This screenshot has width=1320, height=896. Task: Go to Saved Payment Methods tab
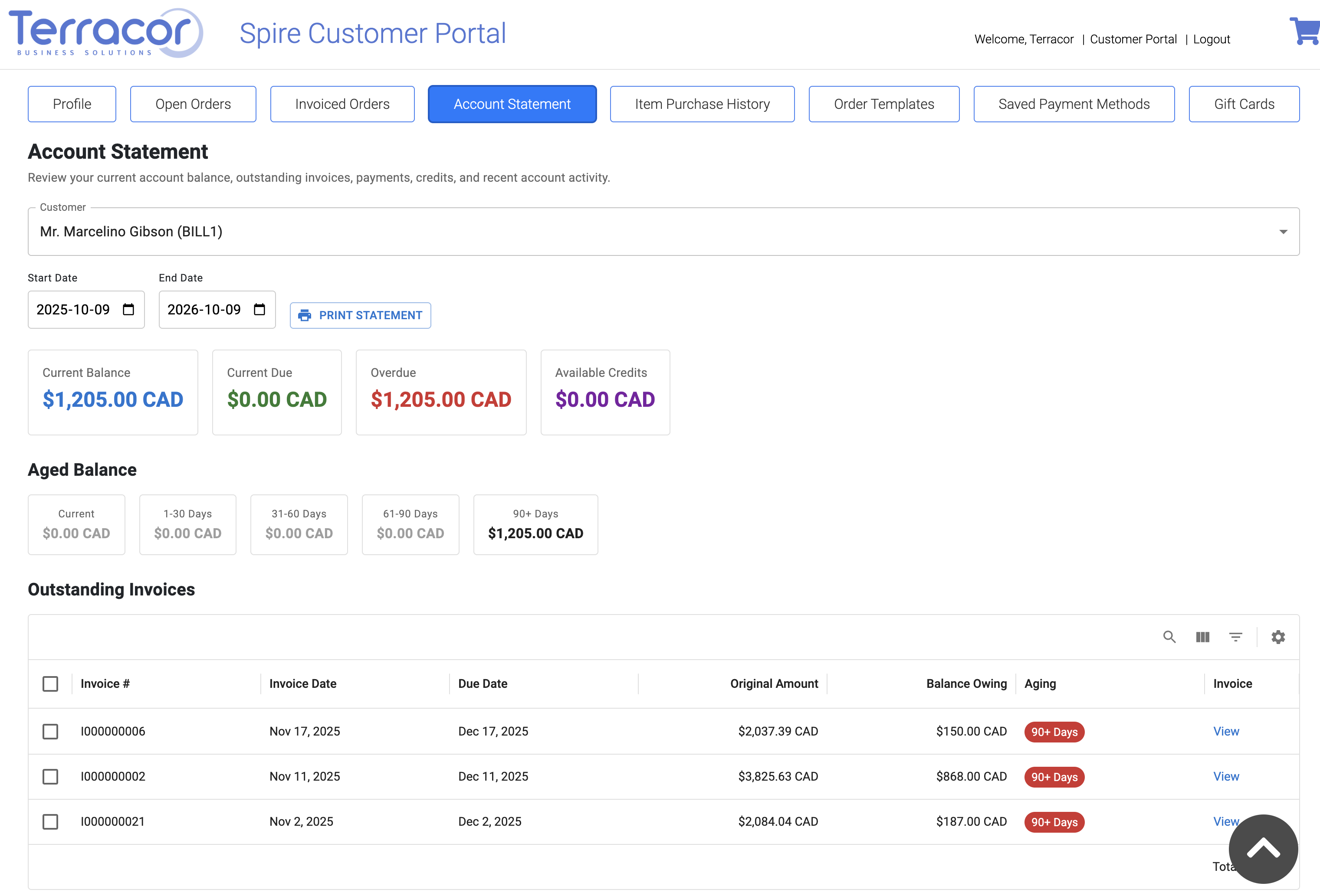click(1074, 104)
